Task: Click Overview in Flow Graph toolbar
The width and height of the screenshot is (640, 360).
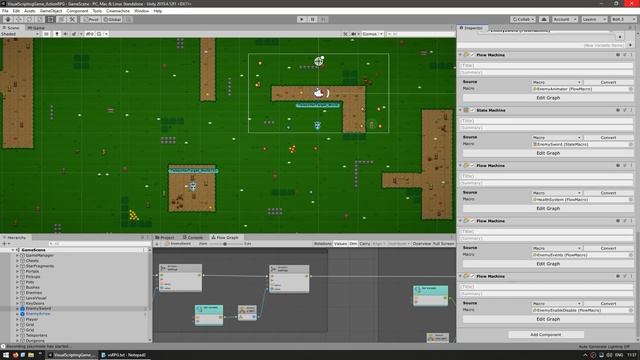Action: pos(422,244)
